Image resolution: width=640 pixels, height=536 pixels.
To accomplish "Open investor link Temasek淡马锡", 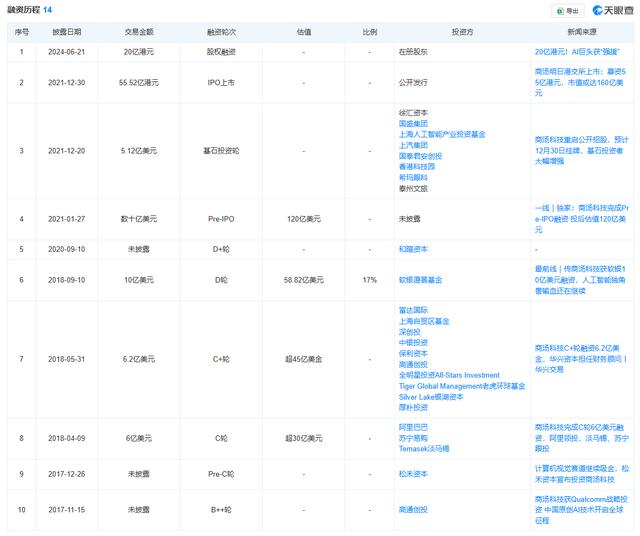I will pyautogui.click(x=424, y=449).
